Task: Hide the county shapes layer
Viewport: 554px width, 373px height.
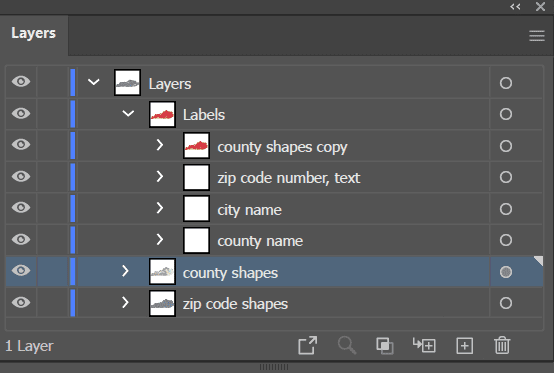Action: click(21, 271)
